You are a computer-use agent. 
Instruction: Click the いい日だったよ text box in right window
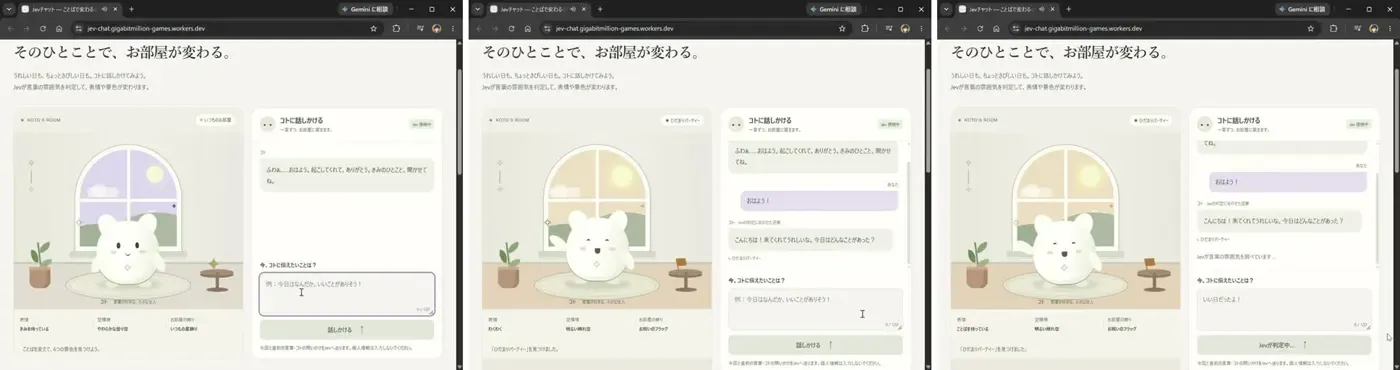coord(1284,309)
